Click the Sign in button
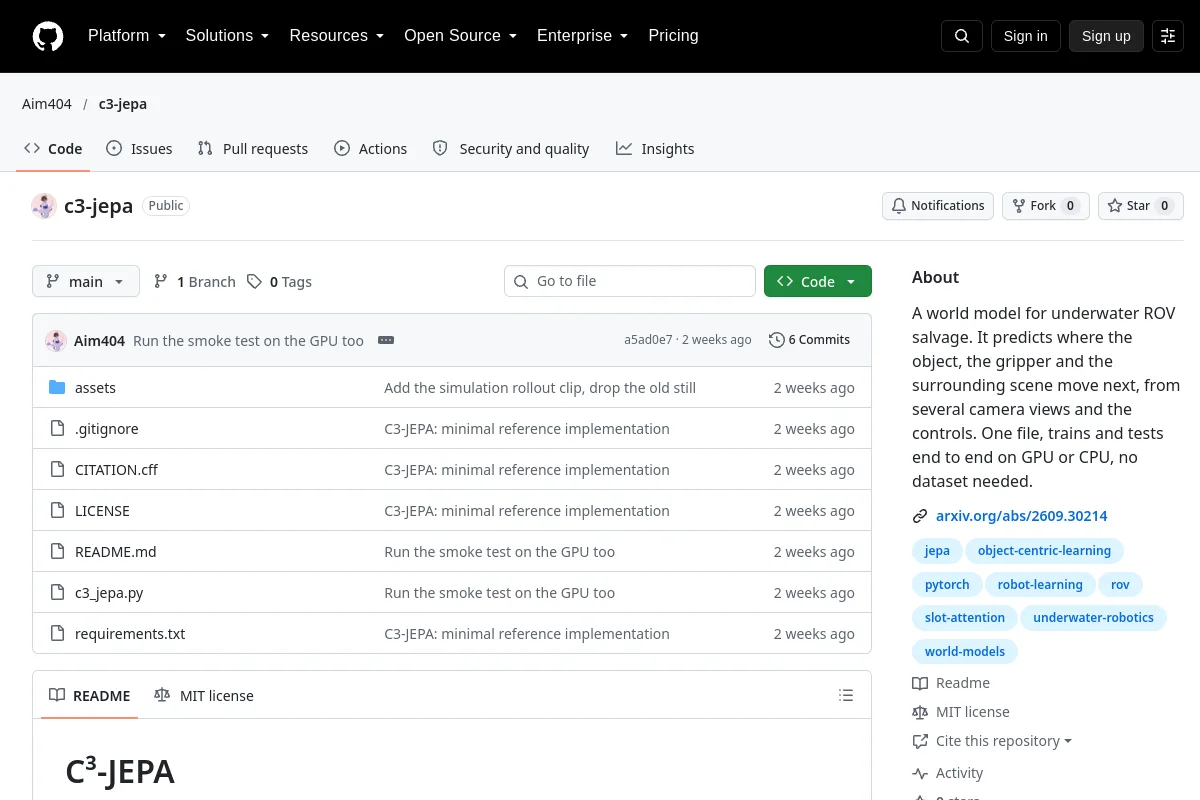 [1026, 36]
